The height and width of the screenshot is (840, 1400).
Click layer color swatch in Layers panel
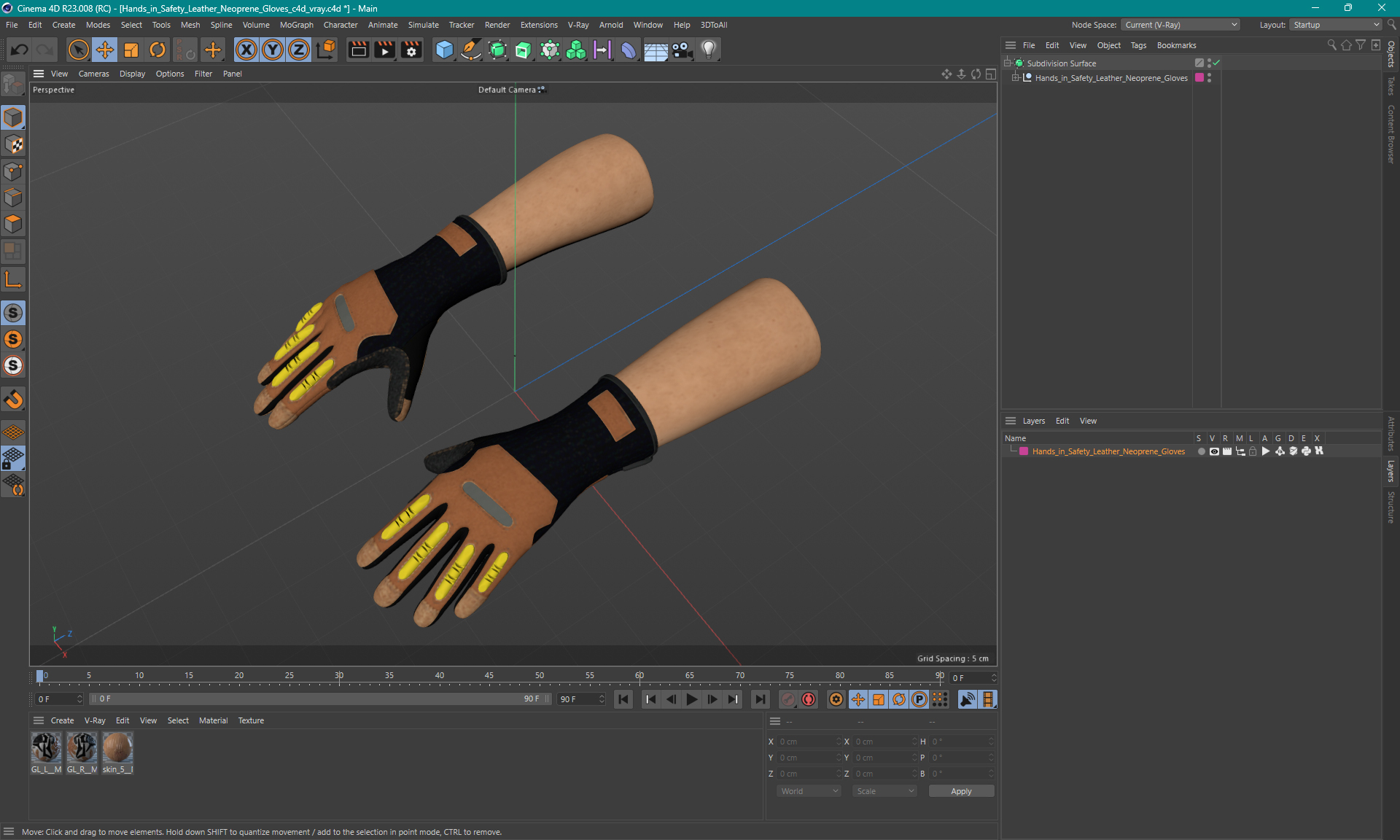(x=1024, y=451)
